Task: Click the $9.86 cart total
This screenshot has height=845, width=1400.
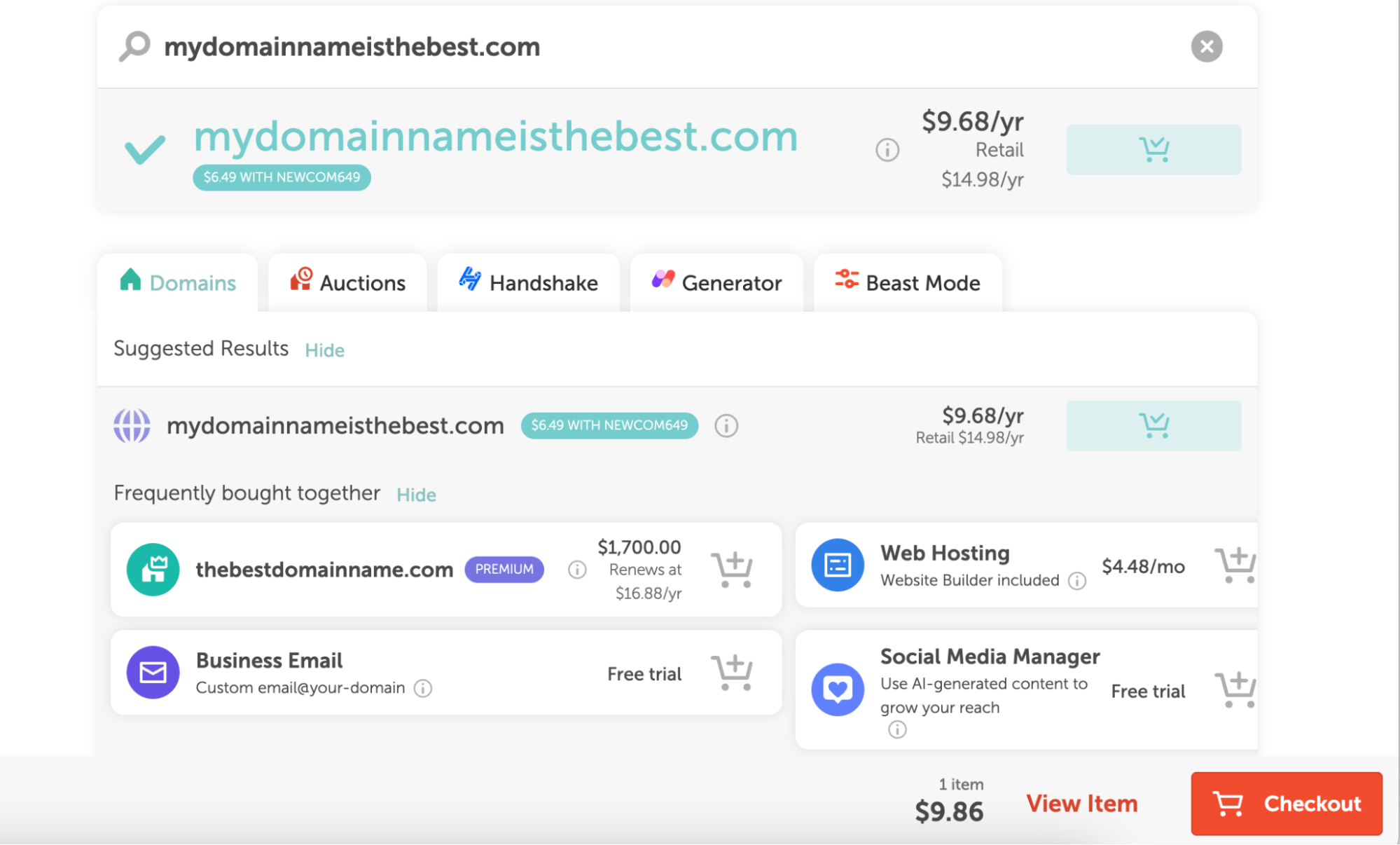Action: tap(949, 812)
